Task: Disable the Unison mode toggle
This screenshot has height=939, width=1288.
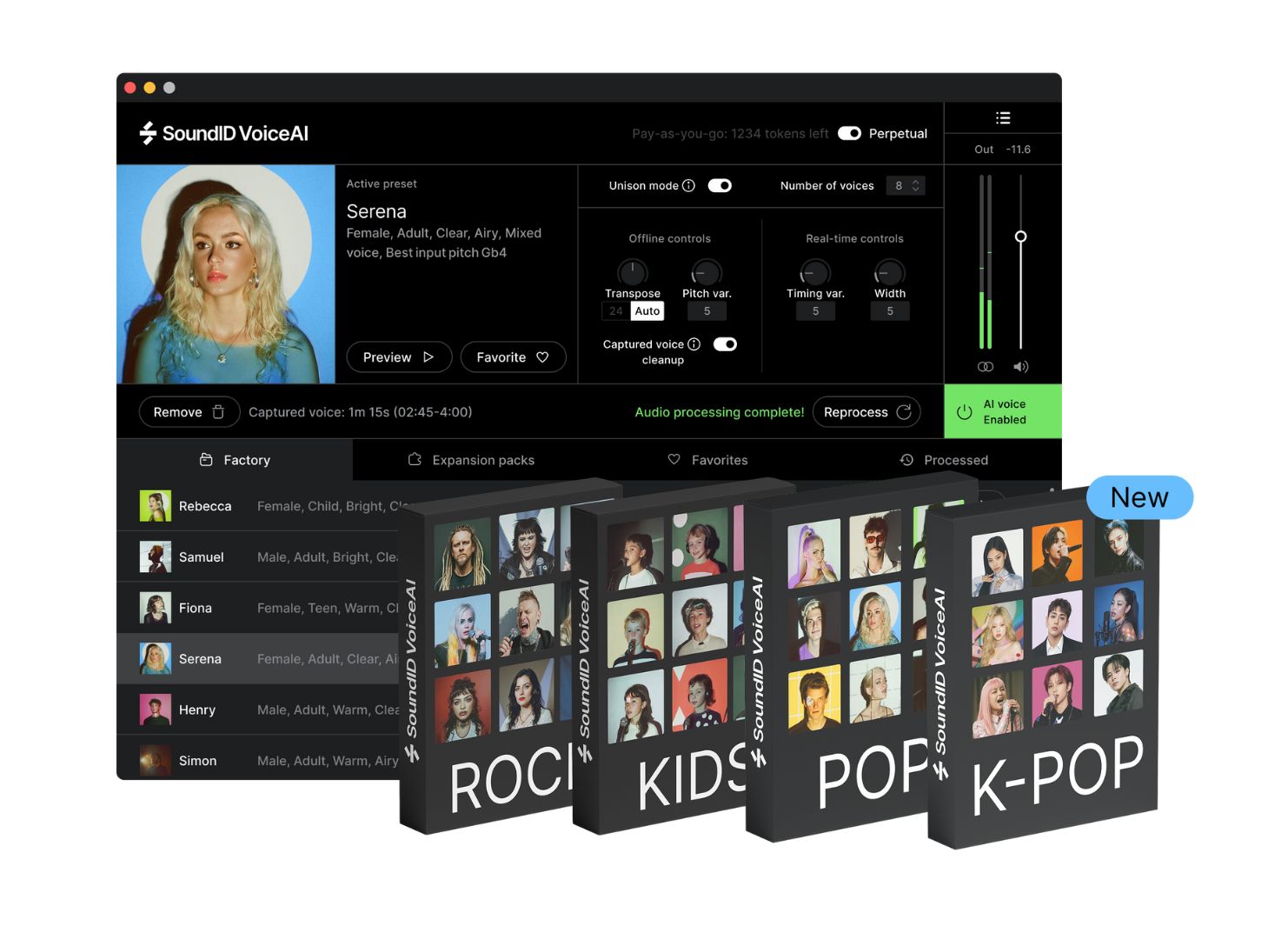Action: coord(720,185)
